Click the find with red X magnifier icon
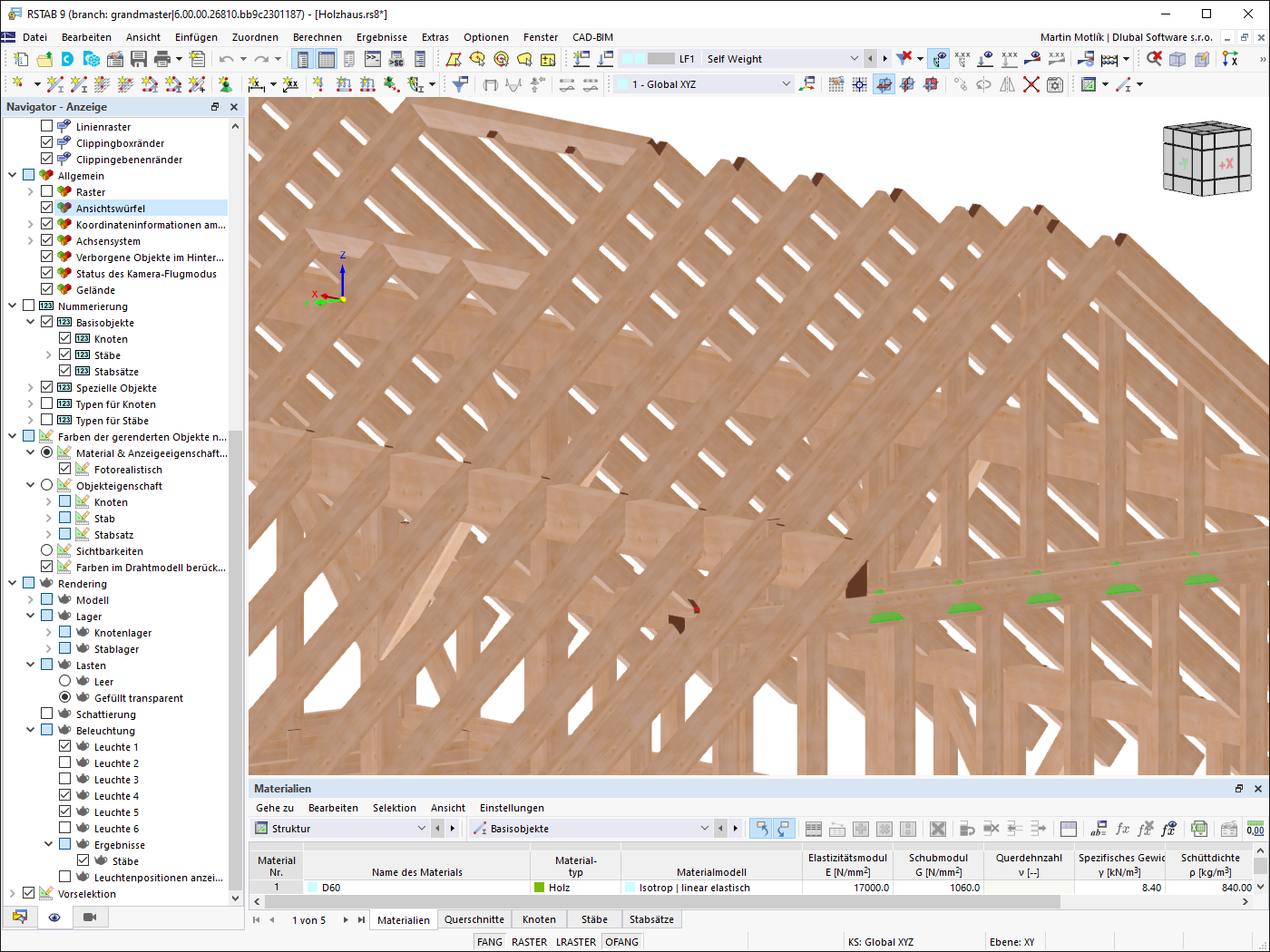Image resolution: width=1270 pixels, height=952 pixels. click(1154, 59)
